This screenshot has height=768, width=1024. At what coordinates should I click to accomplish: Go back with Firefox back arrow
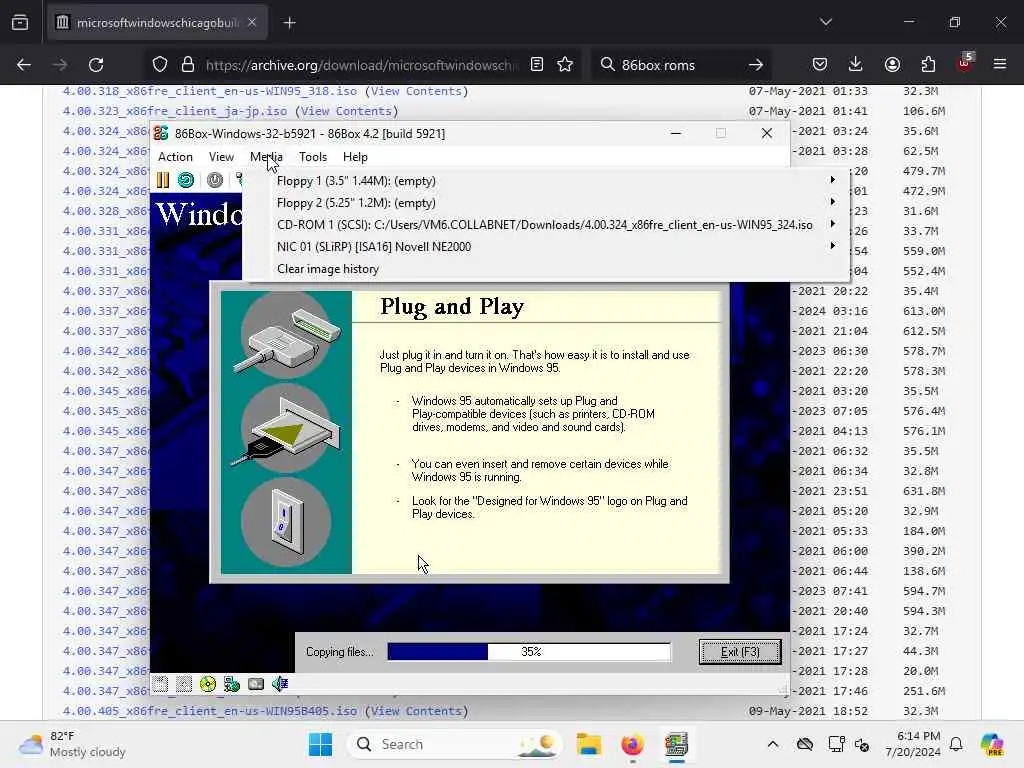tap(24, 65)
